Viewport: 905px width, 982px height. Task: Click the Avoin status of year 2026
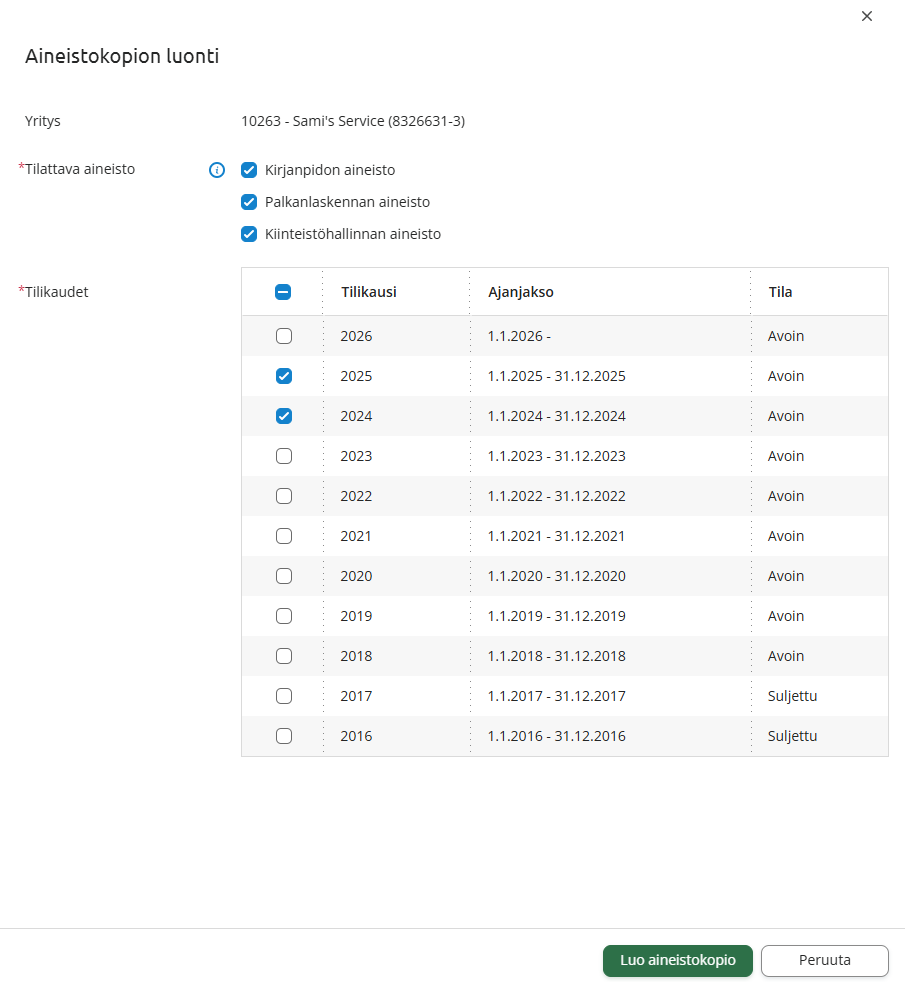point(786,336)
